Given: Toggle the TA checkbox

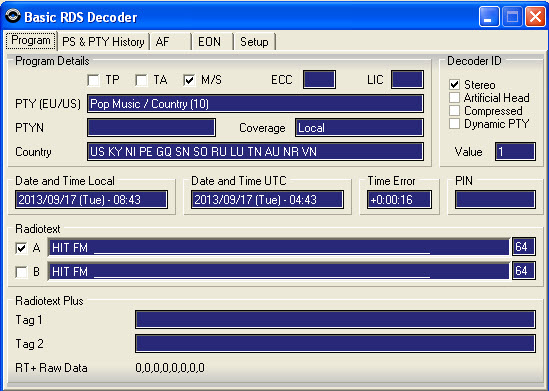Looking at the screenshot, I should coord(141,80).
